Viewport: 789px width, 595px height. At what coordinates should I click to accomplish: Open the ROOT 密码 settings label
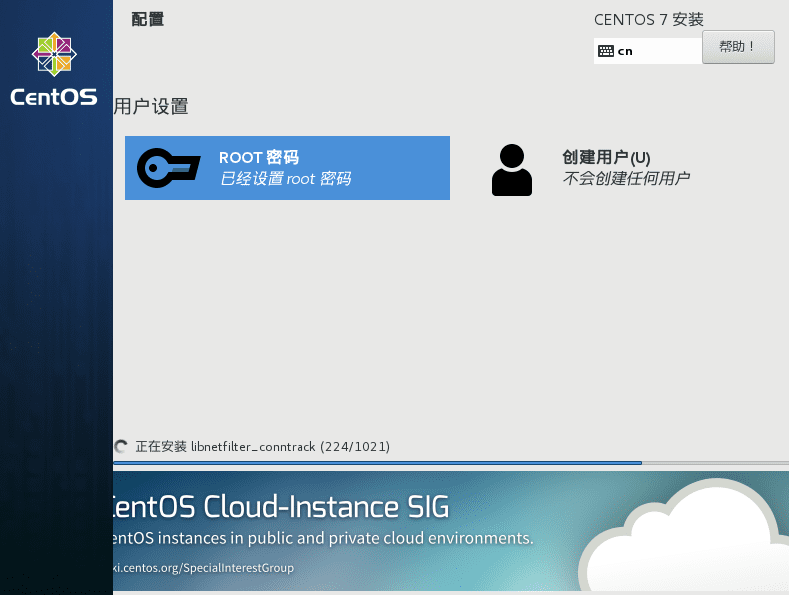(x=259, y=157)
